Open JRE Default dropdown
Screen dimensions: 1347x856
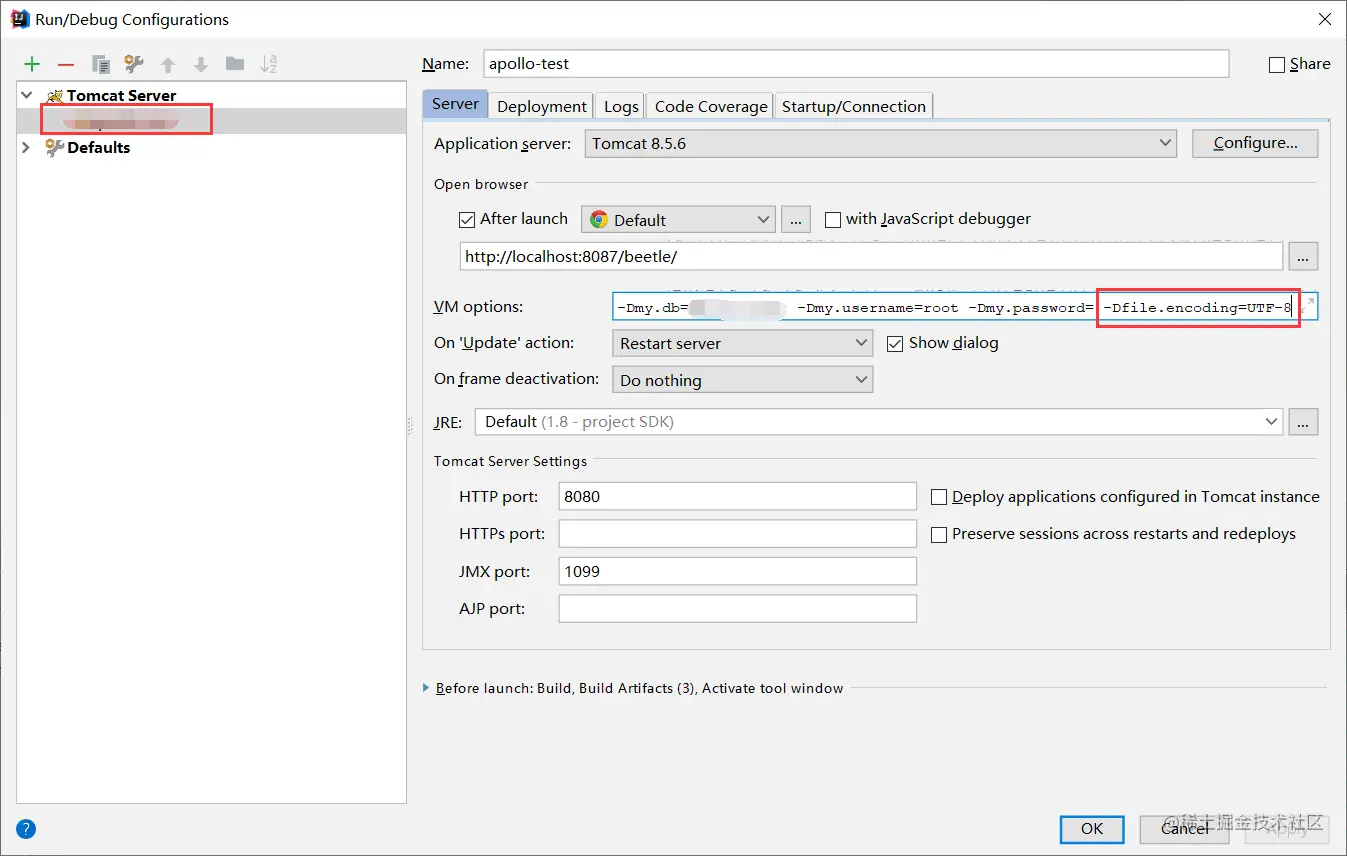click(x=879, y=422)
